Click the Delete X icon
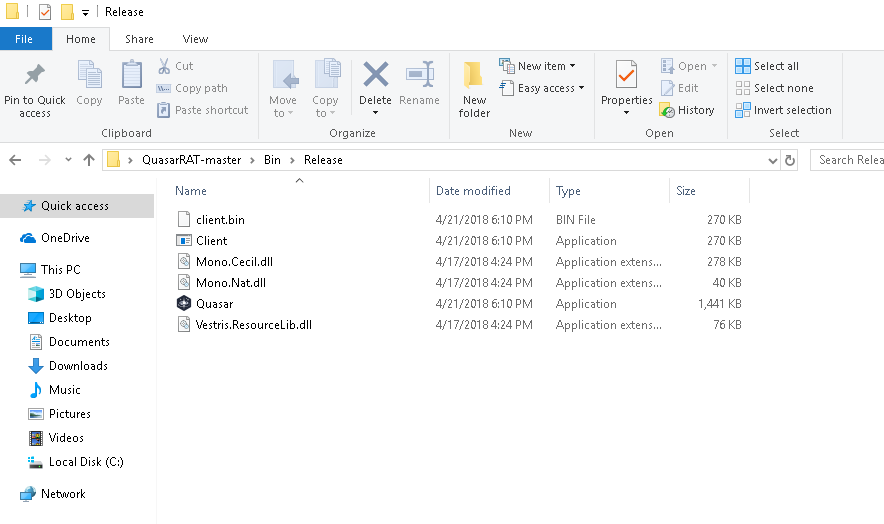The width and height of the screenshot is (884, 524). coord(375,74)
